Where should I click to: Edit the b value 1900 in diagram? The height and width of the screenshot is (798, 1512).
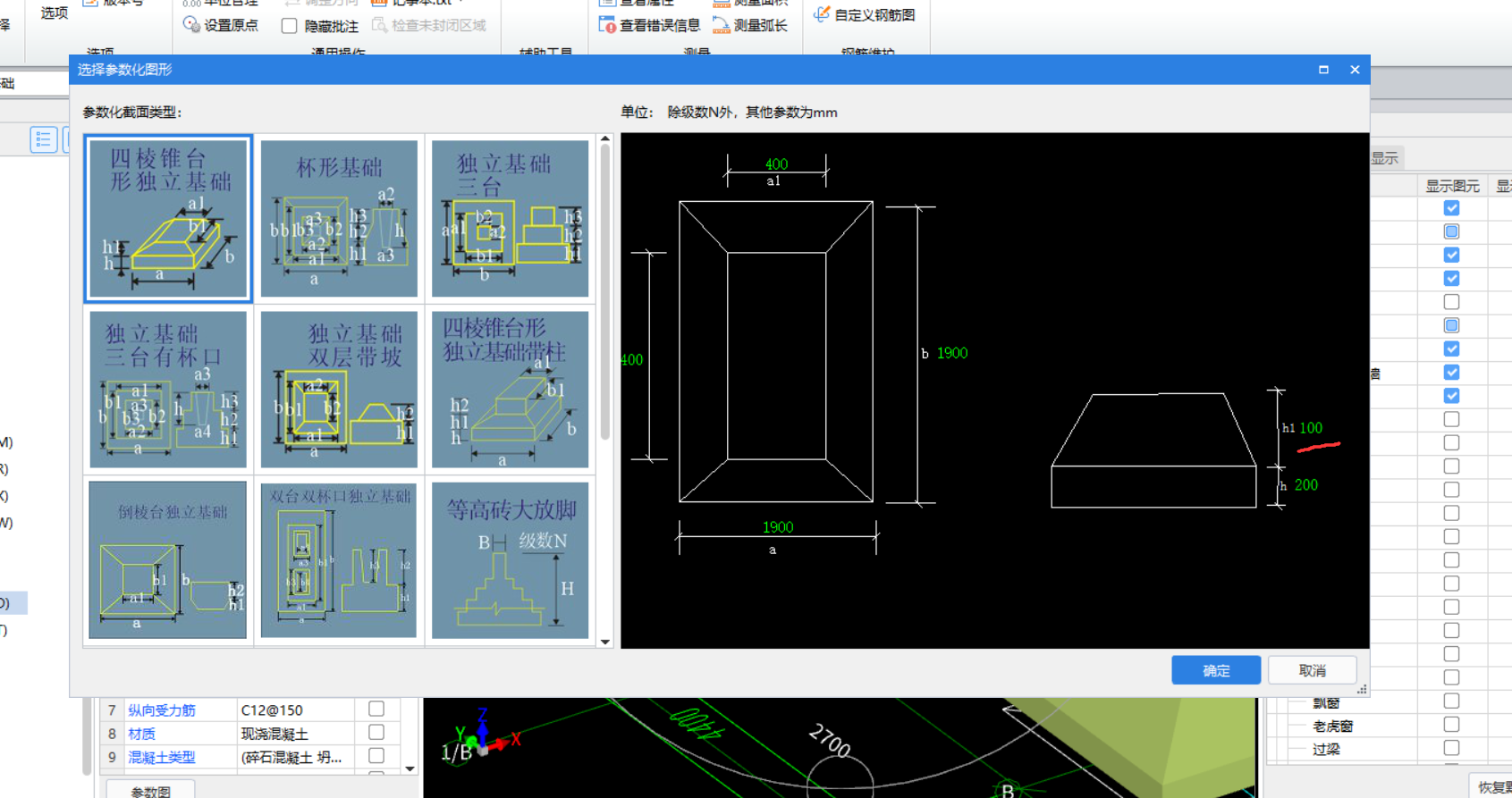coord(952,353)
